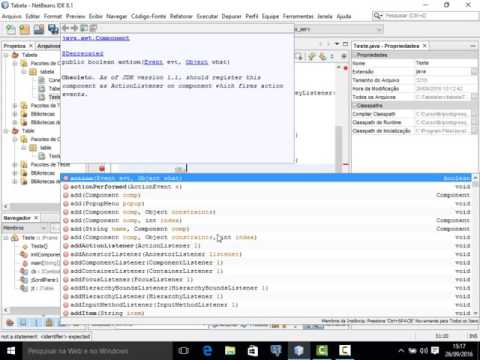
Task: Open the Janela menu
Action: click(x=325, y=16)
